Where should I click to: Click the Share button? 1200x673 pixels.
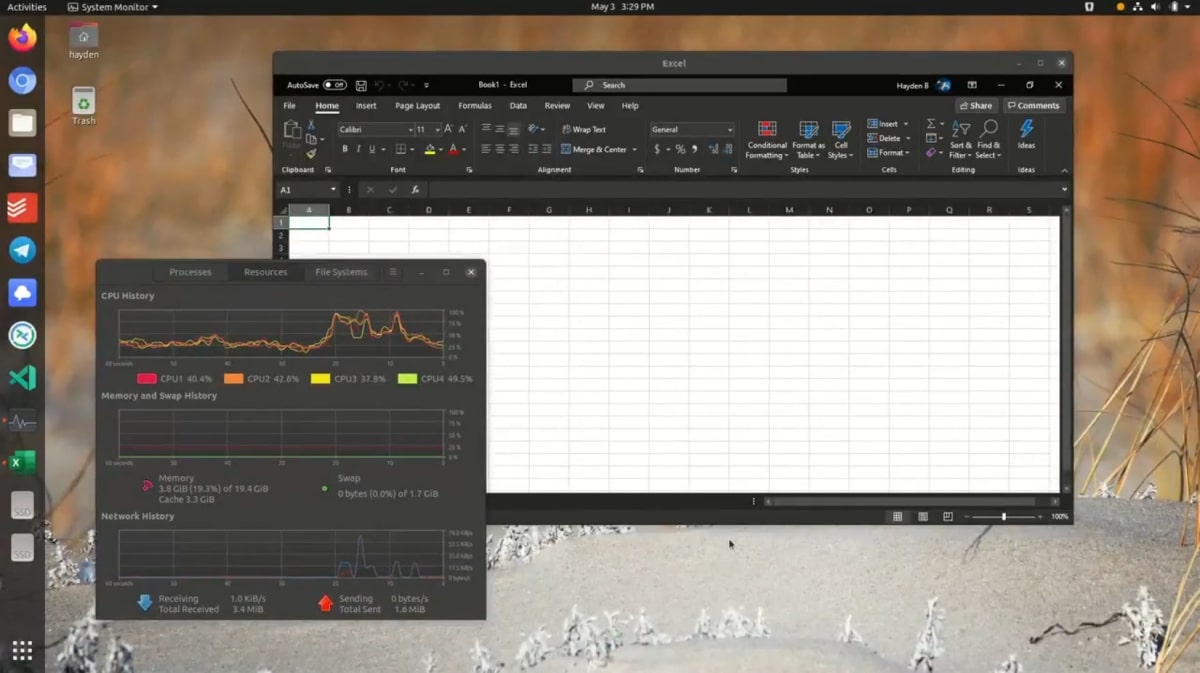976,105
